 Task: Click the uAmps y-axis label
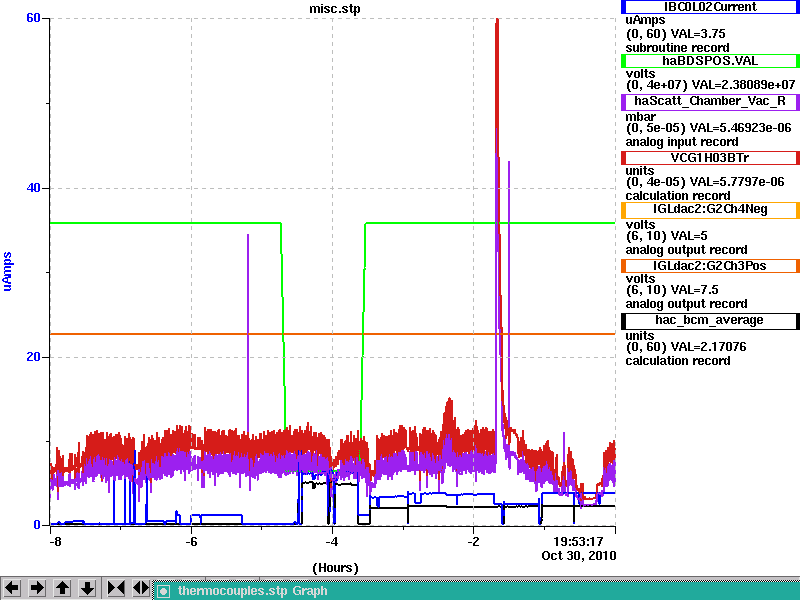[7, 271]
